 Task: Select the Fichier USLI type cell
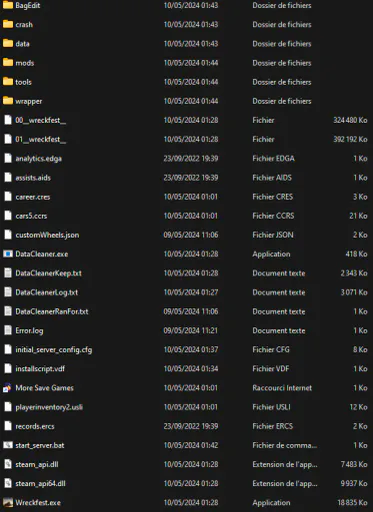271,407
